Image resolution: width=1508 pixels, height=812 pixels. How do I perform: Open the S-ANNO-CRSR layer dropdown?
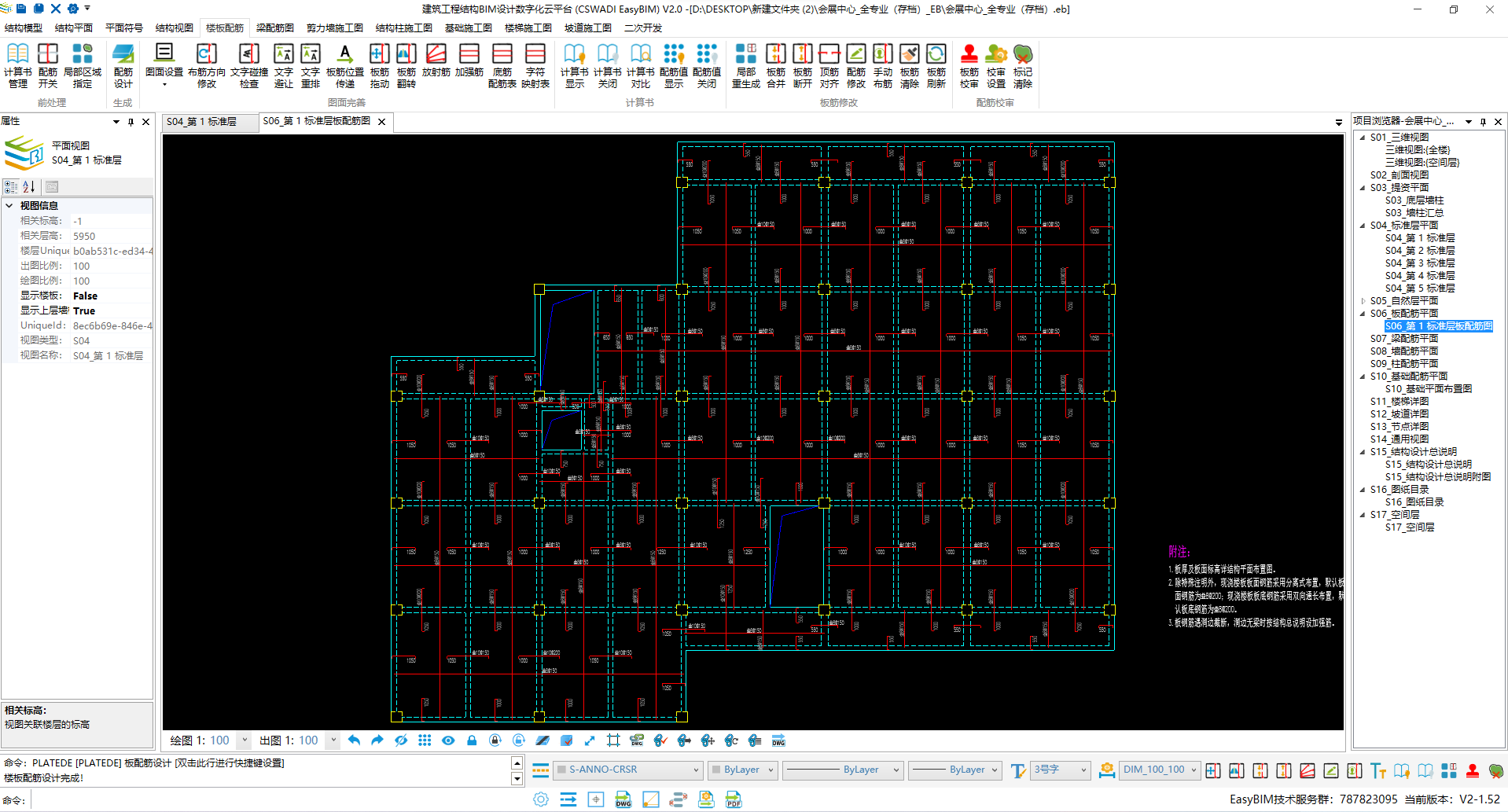[696, 770]
